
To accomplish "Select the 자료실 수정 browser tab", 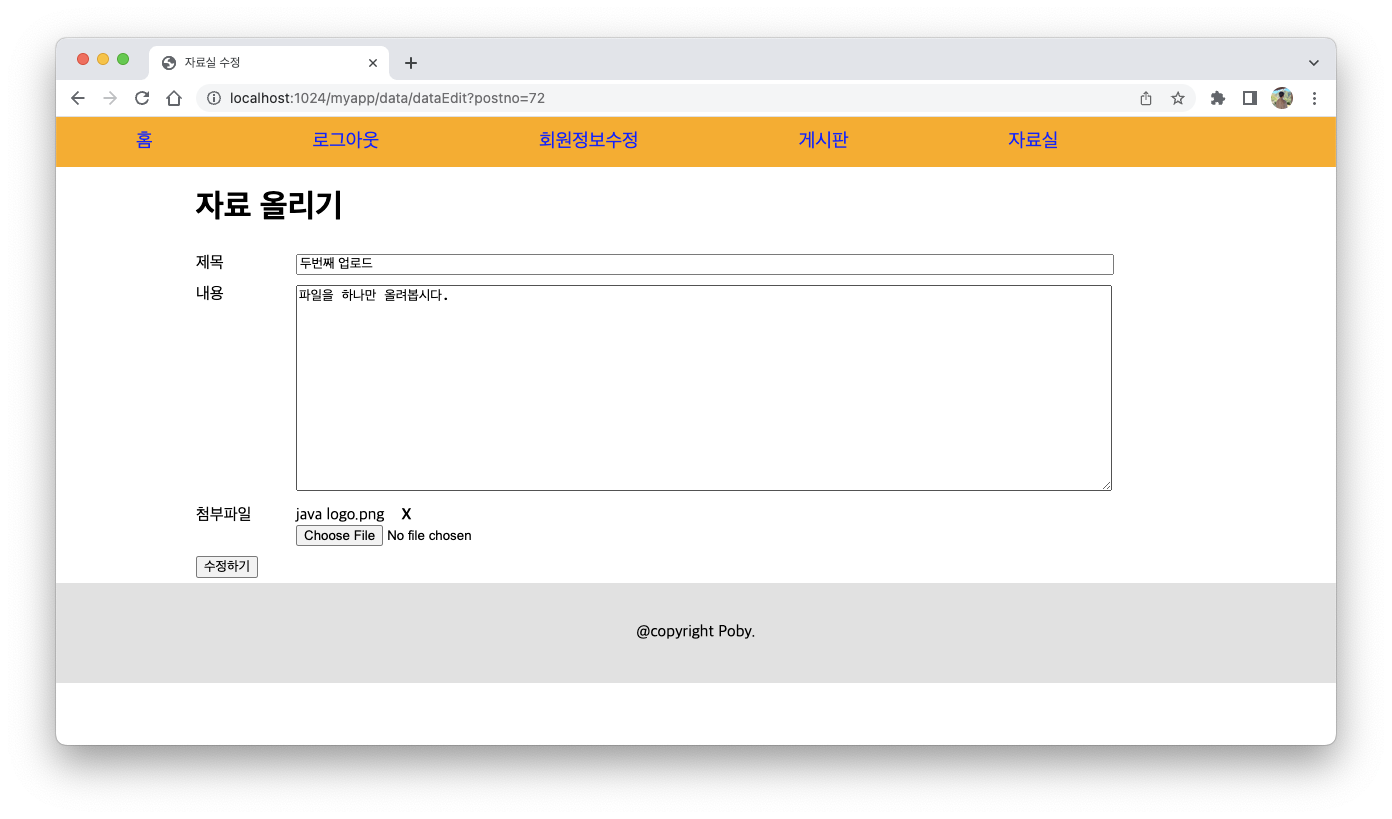I will pyautogui.click(x=270, y=63).
